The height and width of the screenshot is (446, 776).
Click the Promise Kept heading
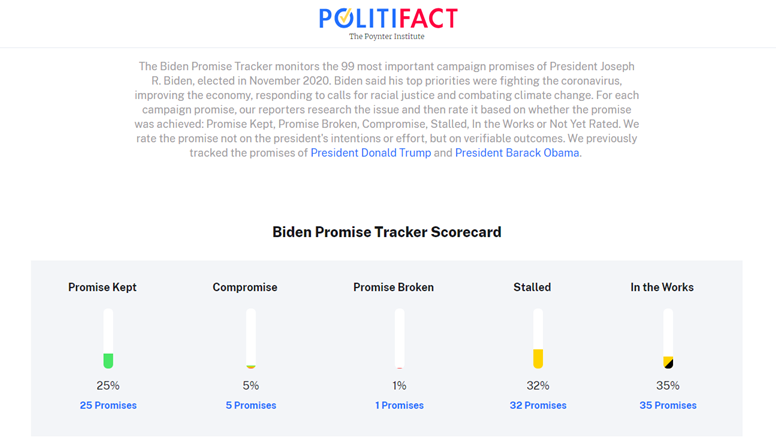point(102,287)
